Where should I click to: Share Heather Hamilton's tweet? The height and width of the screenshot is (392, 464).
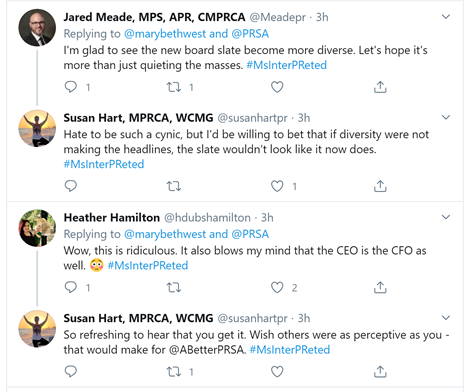pos(380,287)
